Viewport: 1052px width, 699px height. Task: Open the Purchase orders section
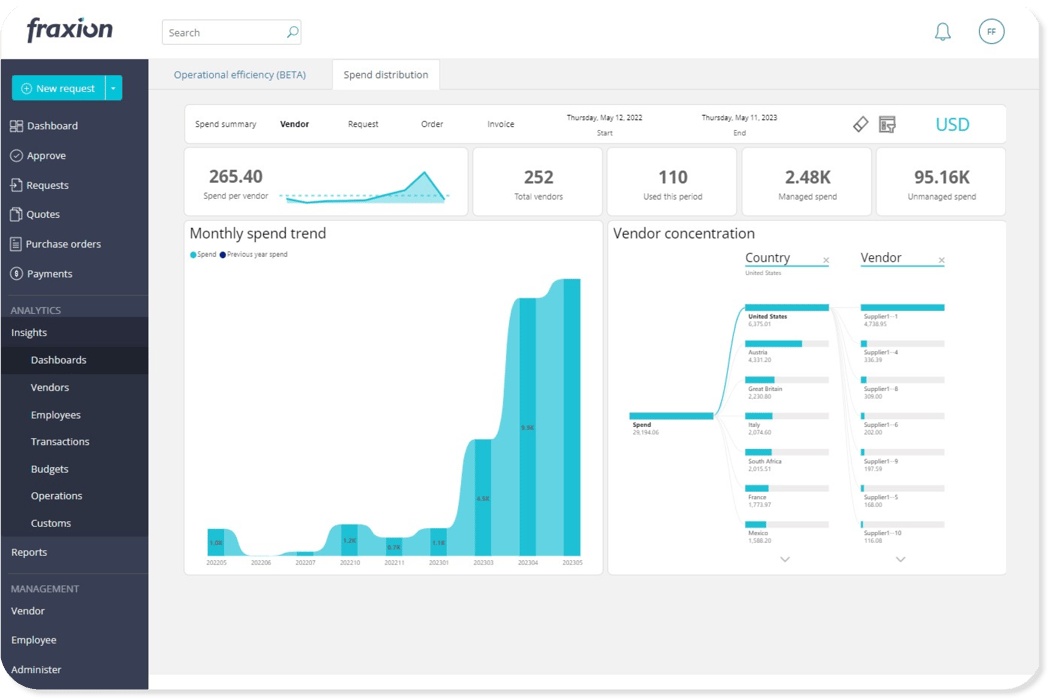[63, 243]
